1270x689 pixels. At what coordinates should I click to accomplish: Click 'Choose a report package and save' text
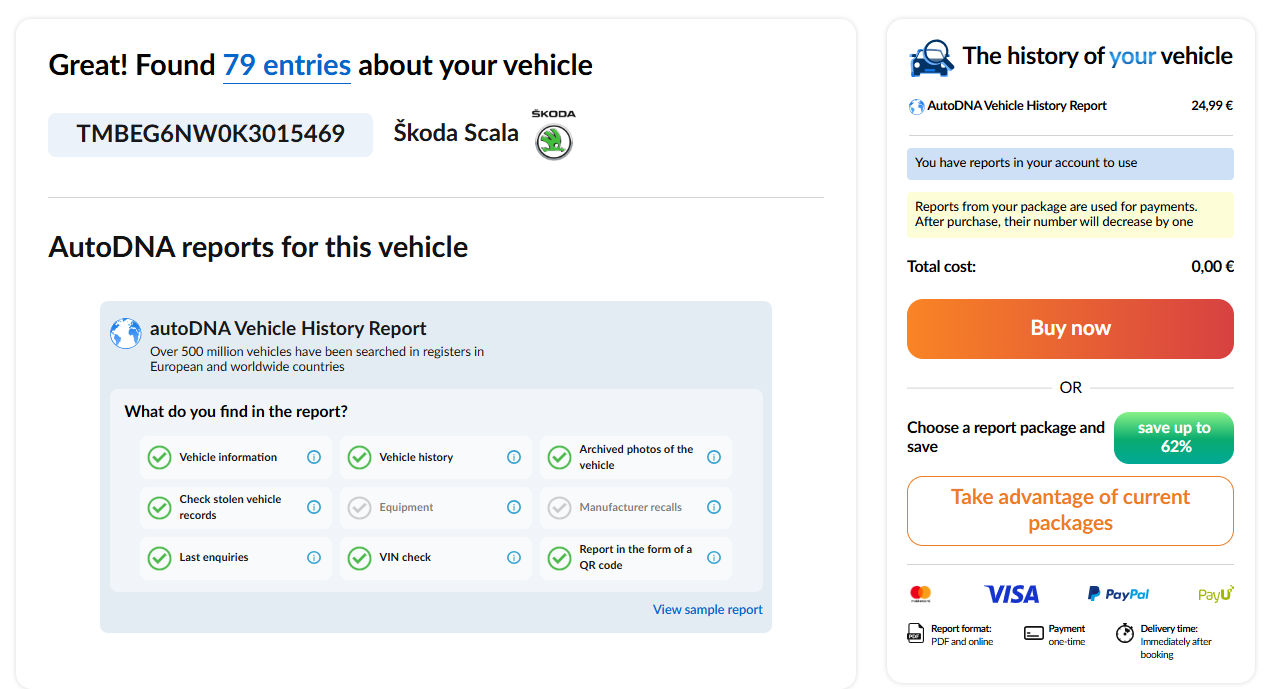[1006, 437]
